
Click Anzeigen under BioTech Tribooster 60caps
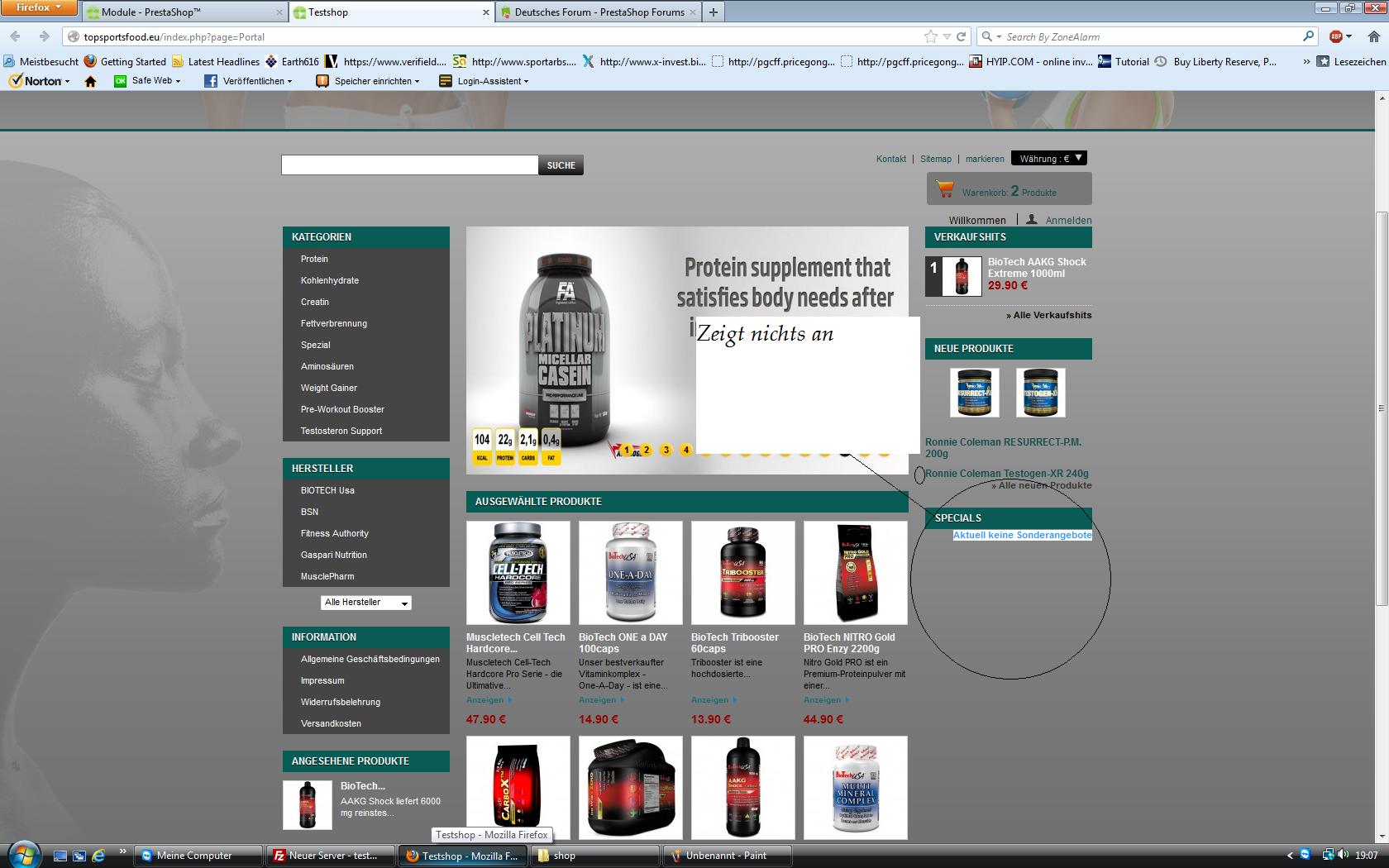[714, 700]
